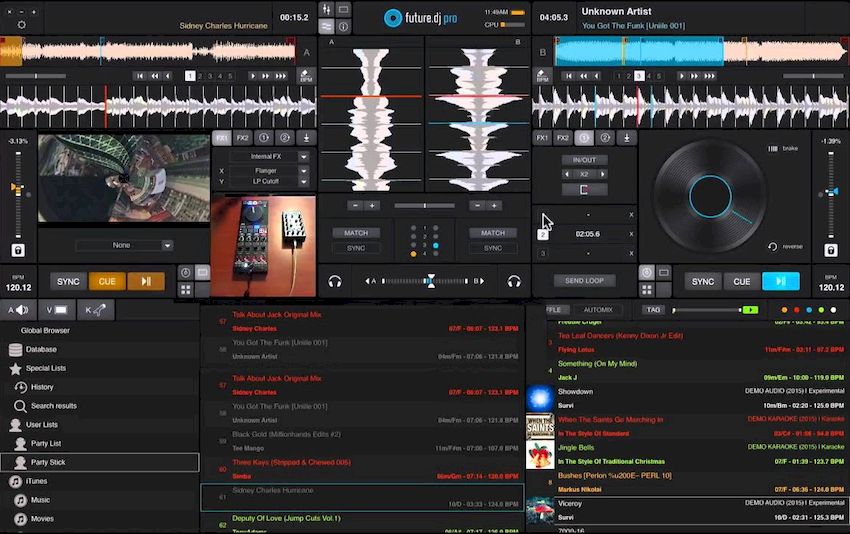Select the Showdown track thumbnail
The width and height of the screenshot is (850, 534).
tap(540, 398)
